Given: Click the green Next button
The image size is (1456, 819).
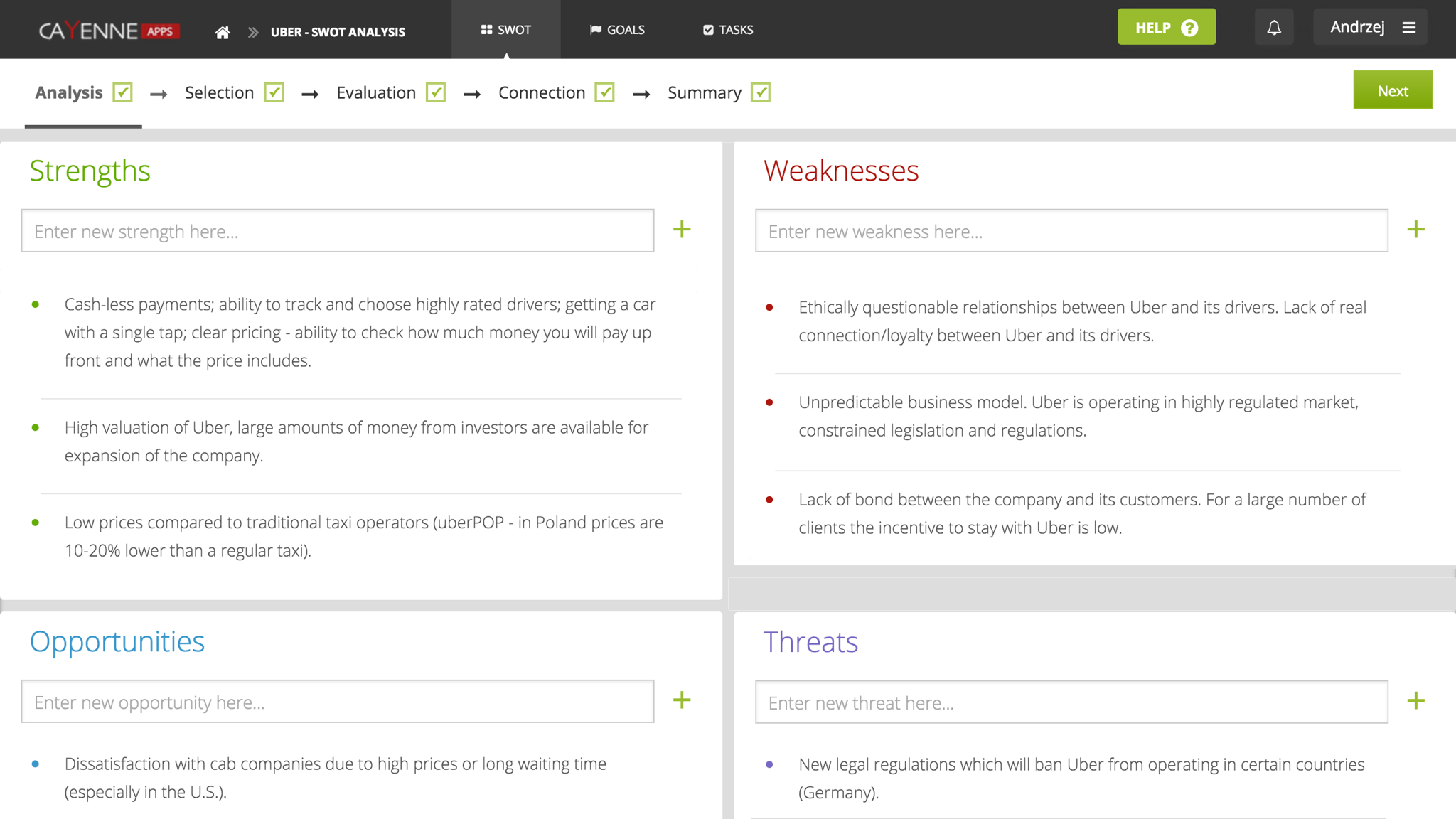Looking at the screenshot, I should tap(1393, 90).
